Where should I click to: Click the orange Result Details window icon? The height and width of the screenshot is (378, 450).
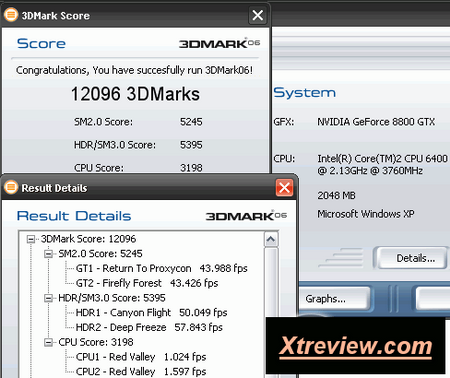[11, 187]
